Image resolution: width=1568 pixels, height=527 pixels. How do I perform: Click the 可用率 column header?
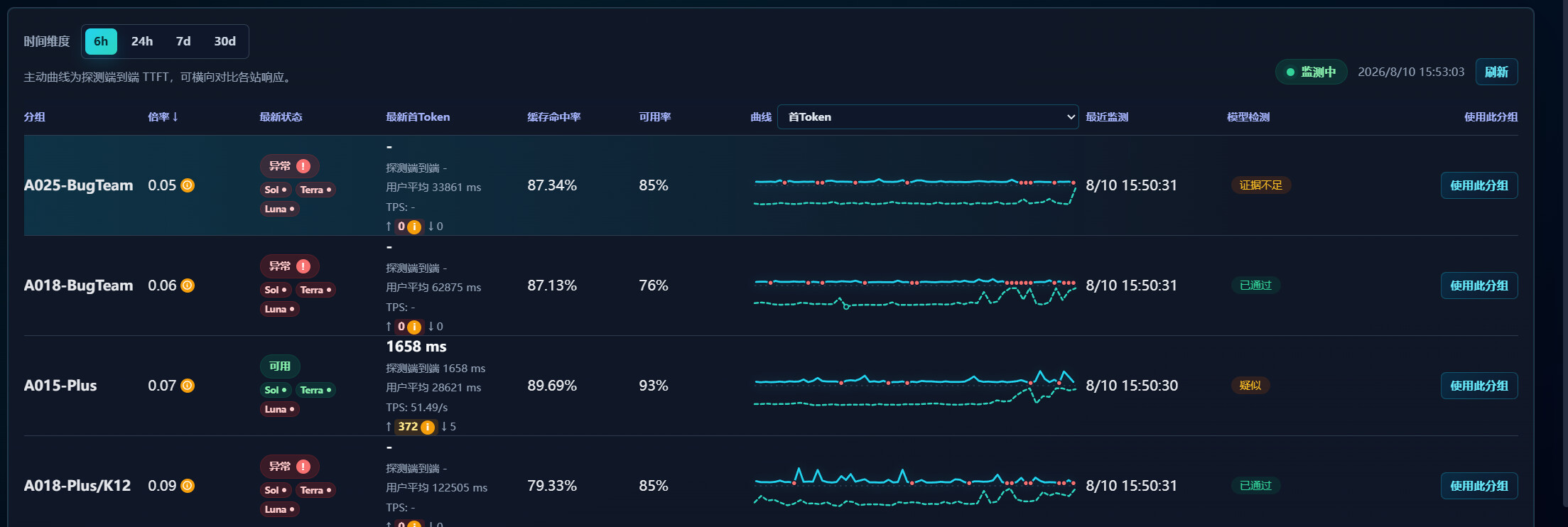[x=654, y=117]
